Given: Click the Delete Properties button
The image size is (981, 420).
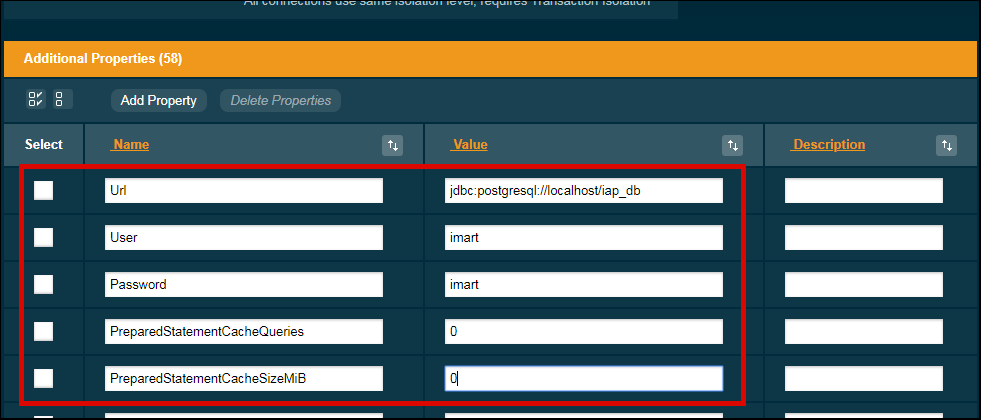Looking at the screenshot, I should tap(280, 101).
